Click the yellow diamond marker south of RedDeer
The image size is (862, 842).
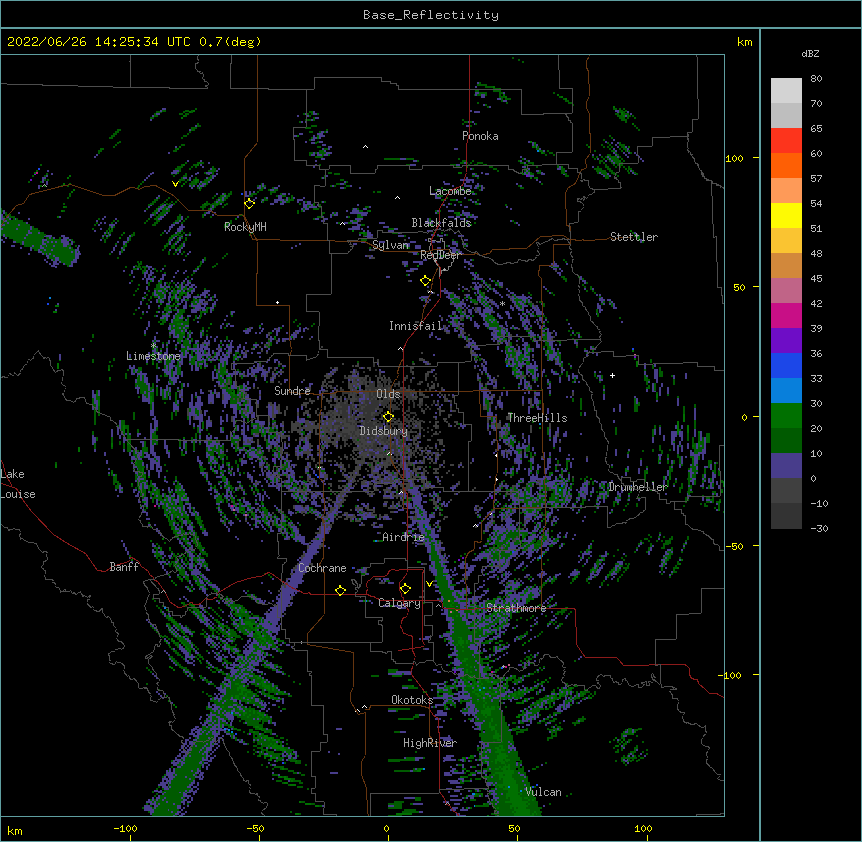(x=426, y=281)
